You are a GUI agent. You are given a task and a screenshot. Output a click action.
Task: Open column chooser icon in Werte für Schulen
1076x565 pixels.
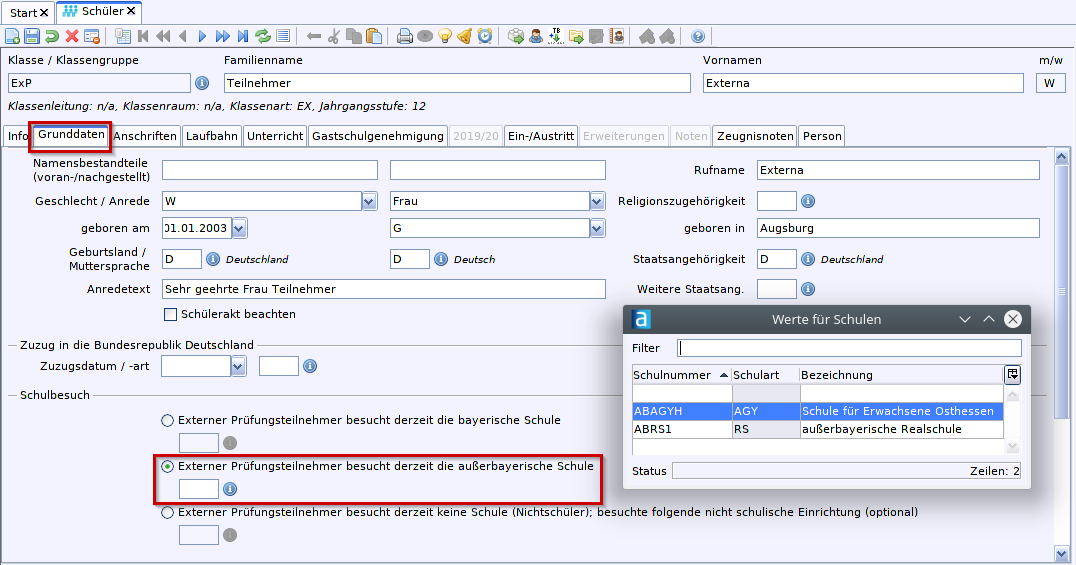(1012, 375)
